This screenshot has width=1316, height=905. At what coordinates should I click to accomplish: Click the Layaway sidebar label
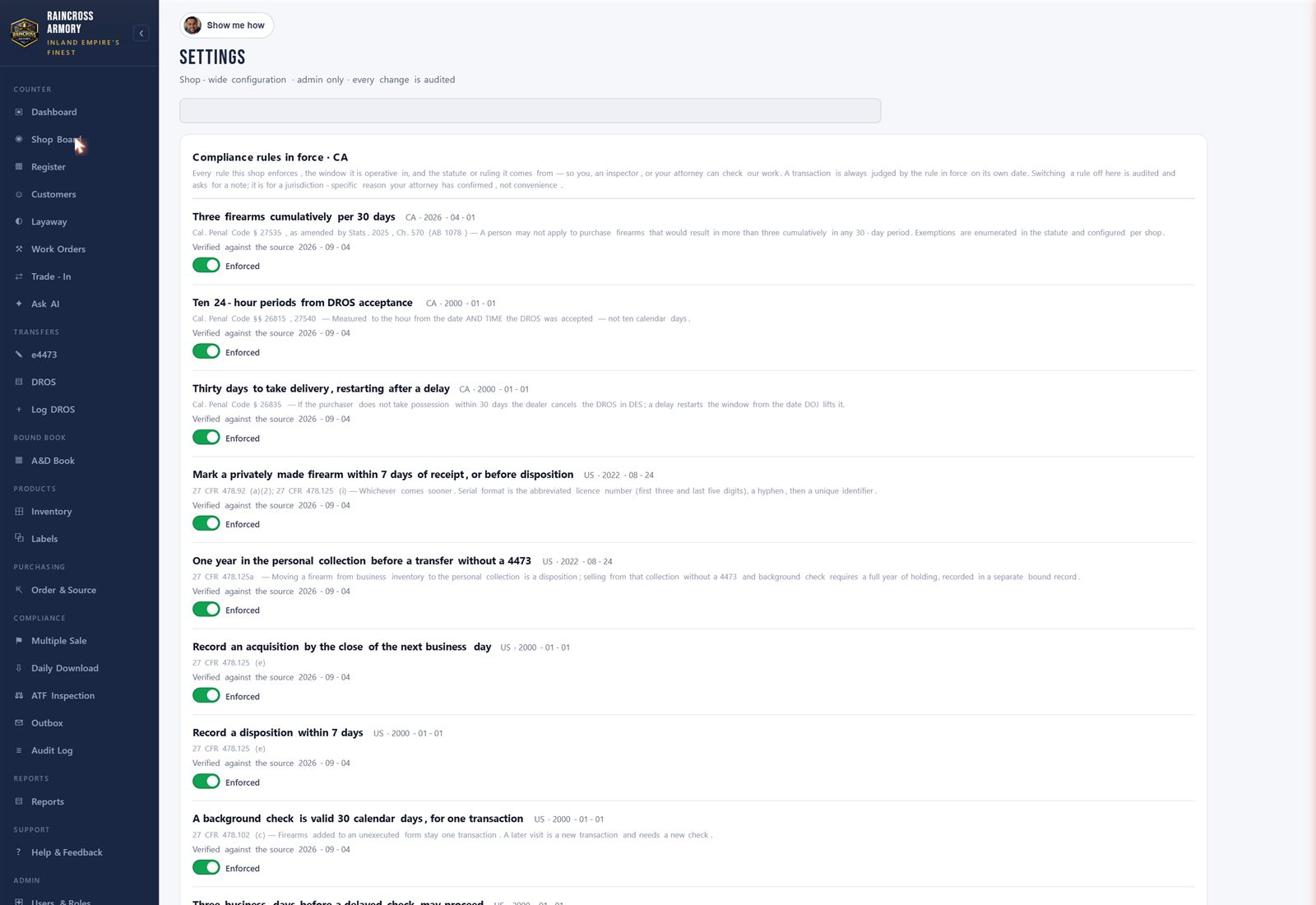coord(49,222)
